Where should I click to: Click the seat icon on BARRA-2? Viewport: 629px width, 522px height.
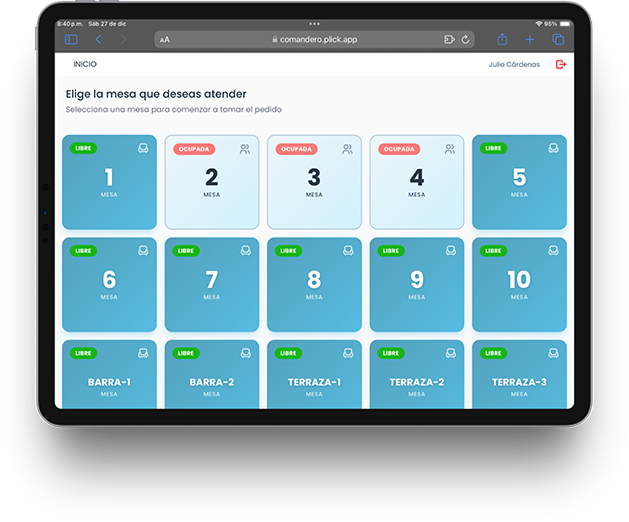(x=246, y=353)
